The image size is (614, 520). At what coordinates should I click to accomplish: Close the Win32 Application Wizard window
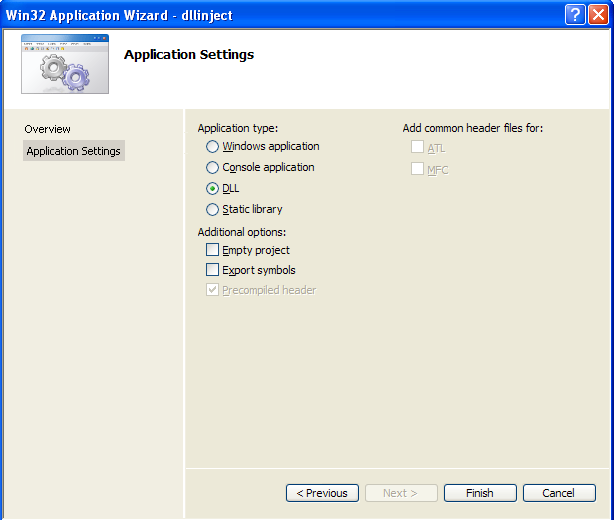tap(598, 14)
